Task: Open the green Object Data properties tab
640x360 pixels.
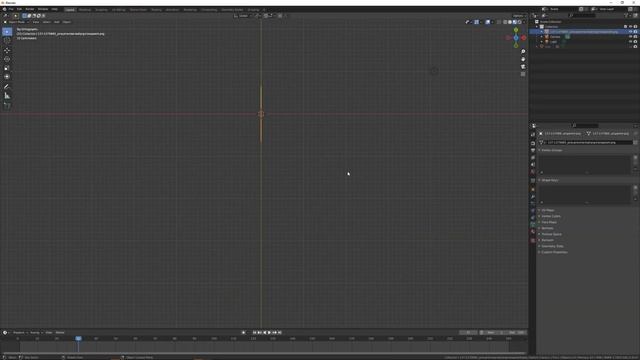Action: click(533, 224)
